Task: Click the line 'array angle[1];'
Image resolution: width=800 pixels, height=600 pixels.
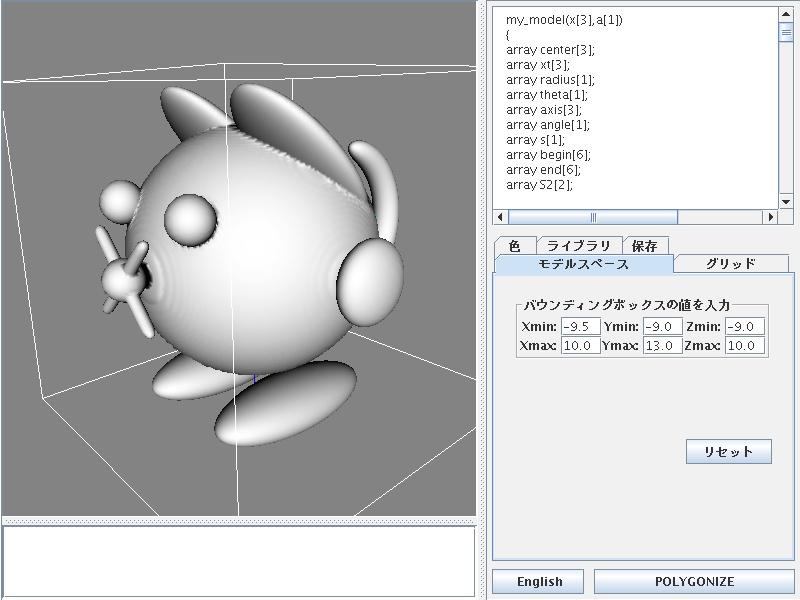Action: [x=547, y=124]
